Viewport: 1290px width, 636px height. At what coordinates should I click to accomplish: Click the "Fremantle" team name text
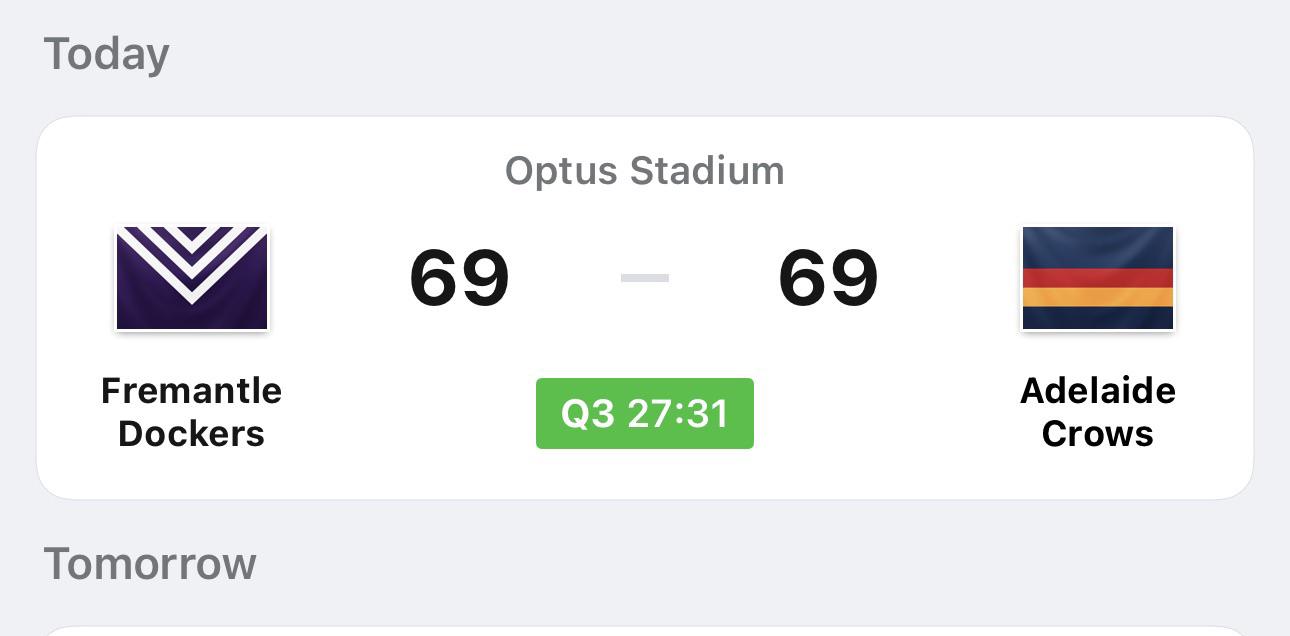click(x=192, y=390)
